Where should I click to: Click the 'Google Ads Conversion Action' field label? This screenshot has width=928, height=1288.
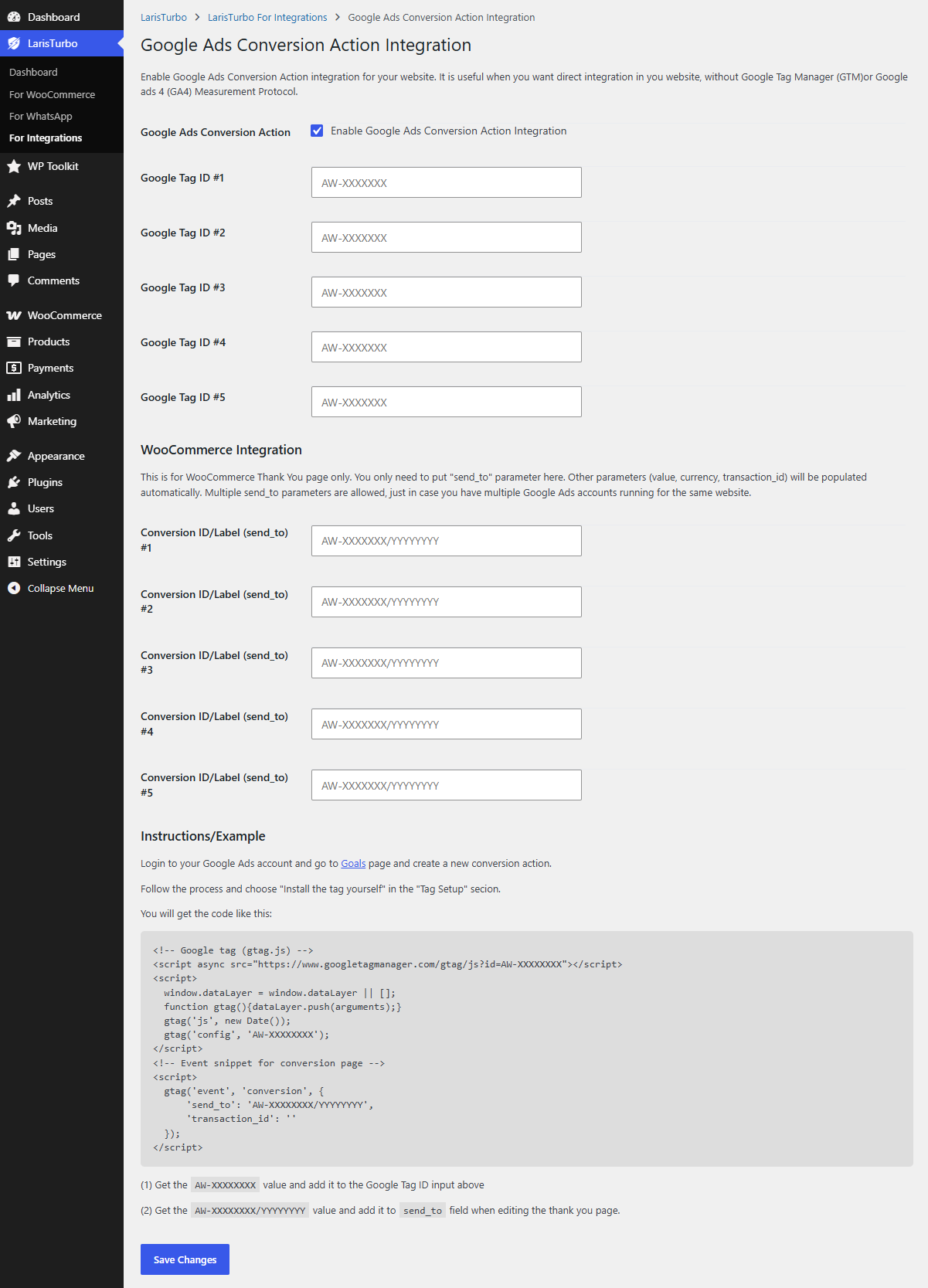click(216, 132)
